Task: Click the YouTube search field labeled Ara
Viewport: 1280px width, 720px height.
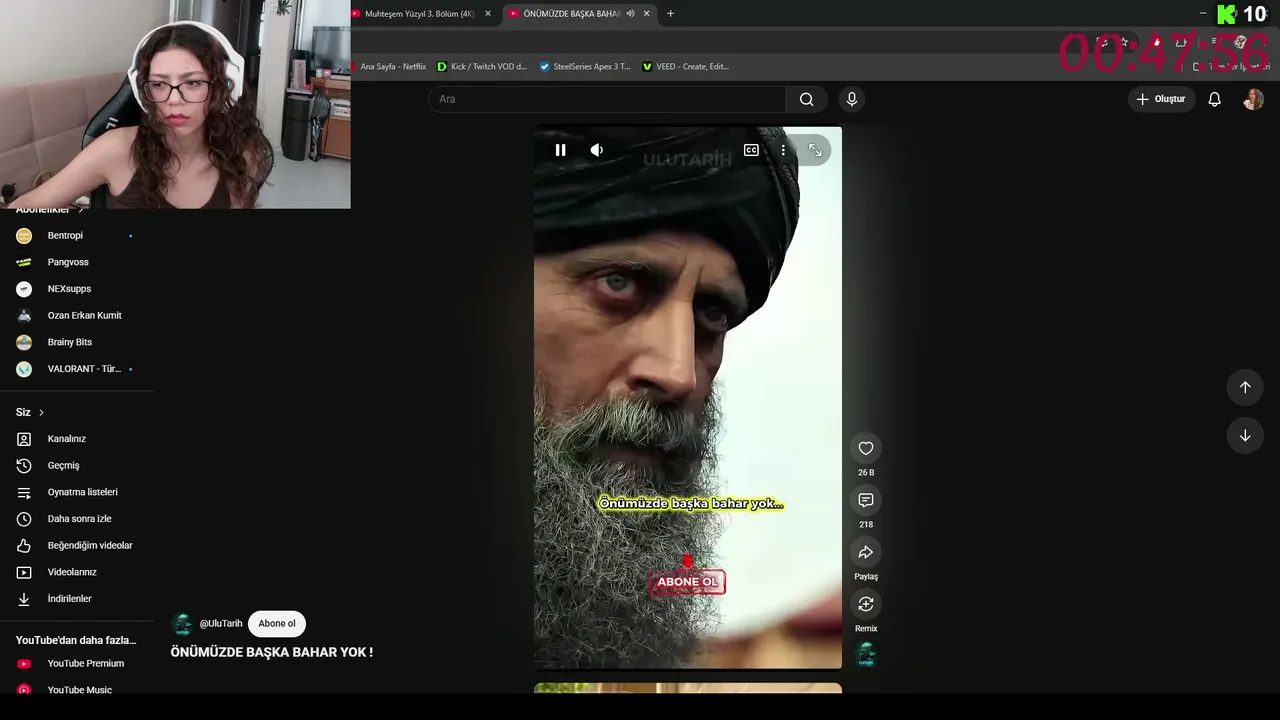Action: (607, 99)
